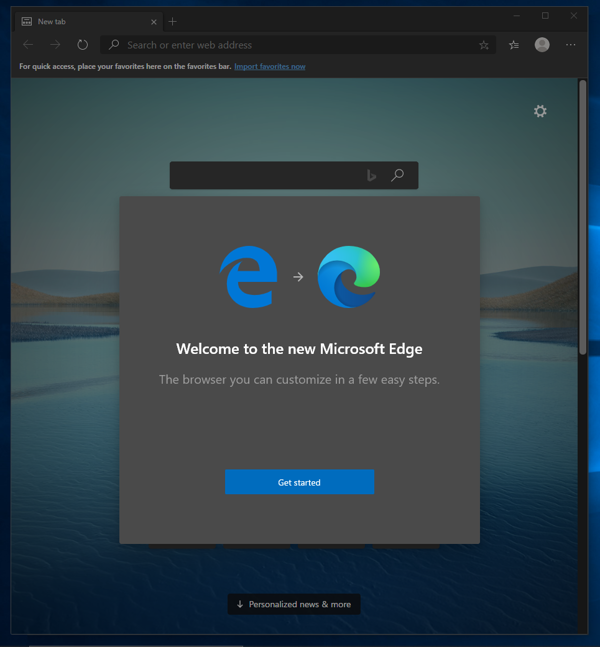Close the New tab tab
This screenshot has height=647, width=600.
154,22
